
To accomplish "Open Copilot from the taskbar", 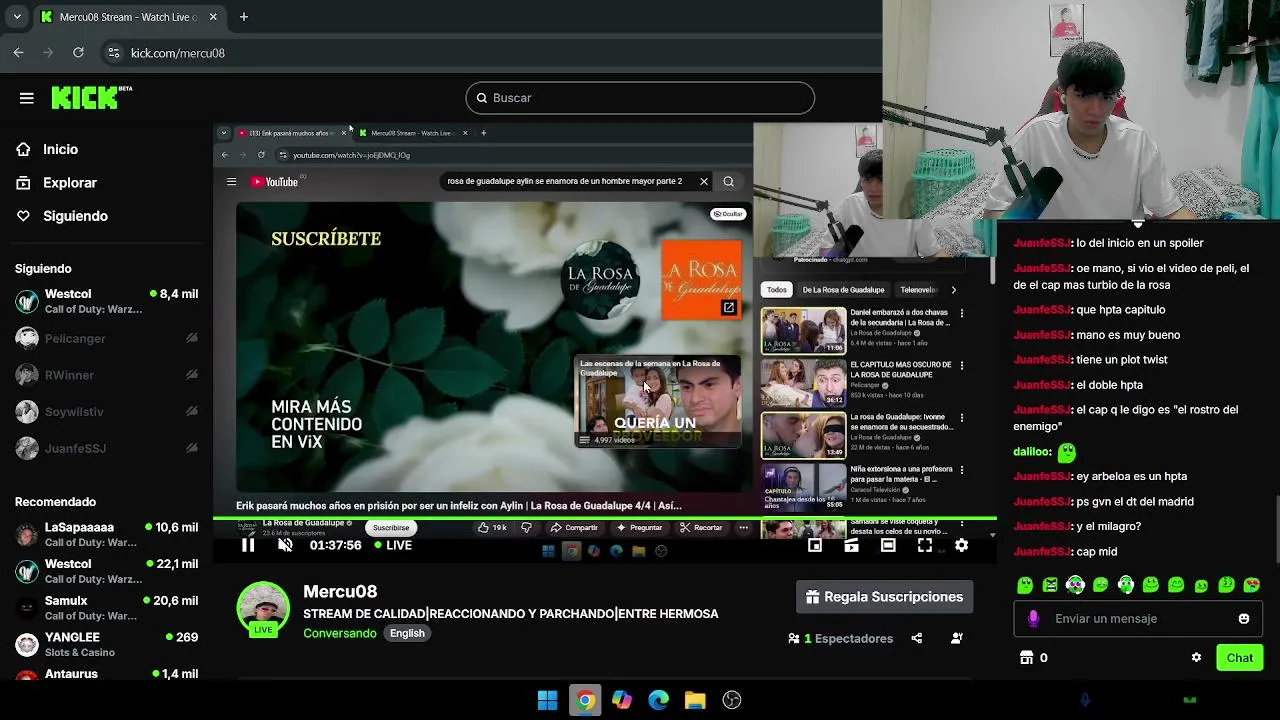I will [x=622, y=700].
